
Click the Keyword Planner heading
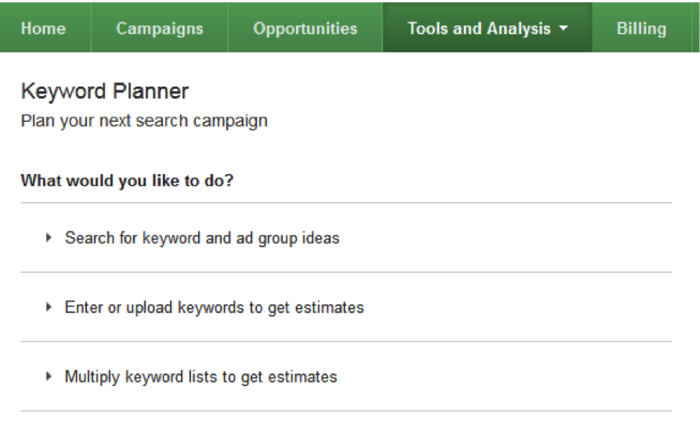point(105,91)
